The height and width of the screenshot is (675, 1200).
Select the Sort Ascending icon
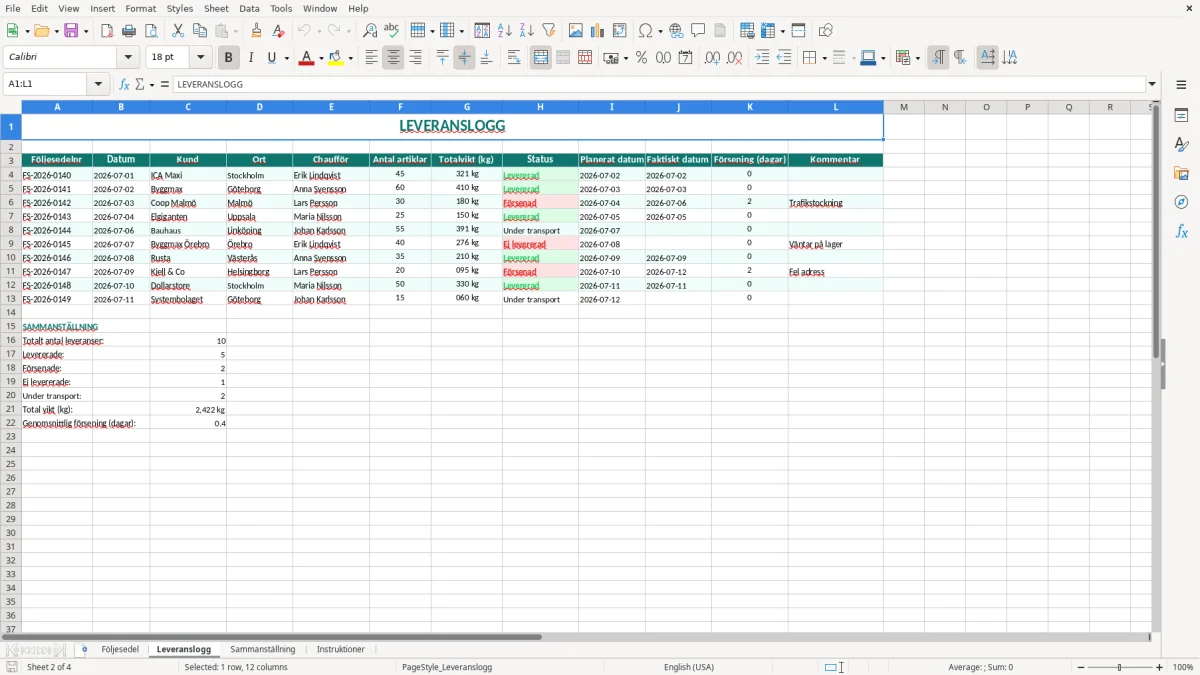pyautogui.click(x=504, y=31)
